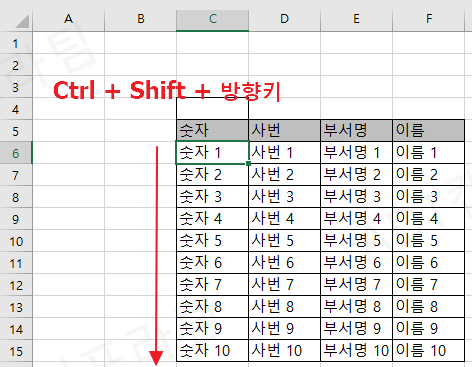Click cell containing 이름 1
Screen dimensions: 472x367
[x=428, y=153]
